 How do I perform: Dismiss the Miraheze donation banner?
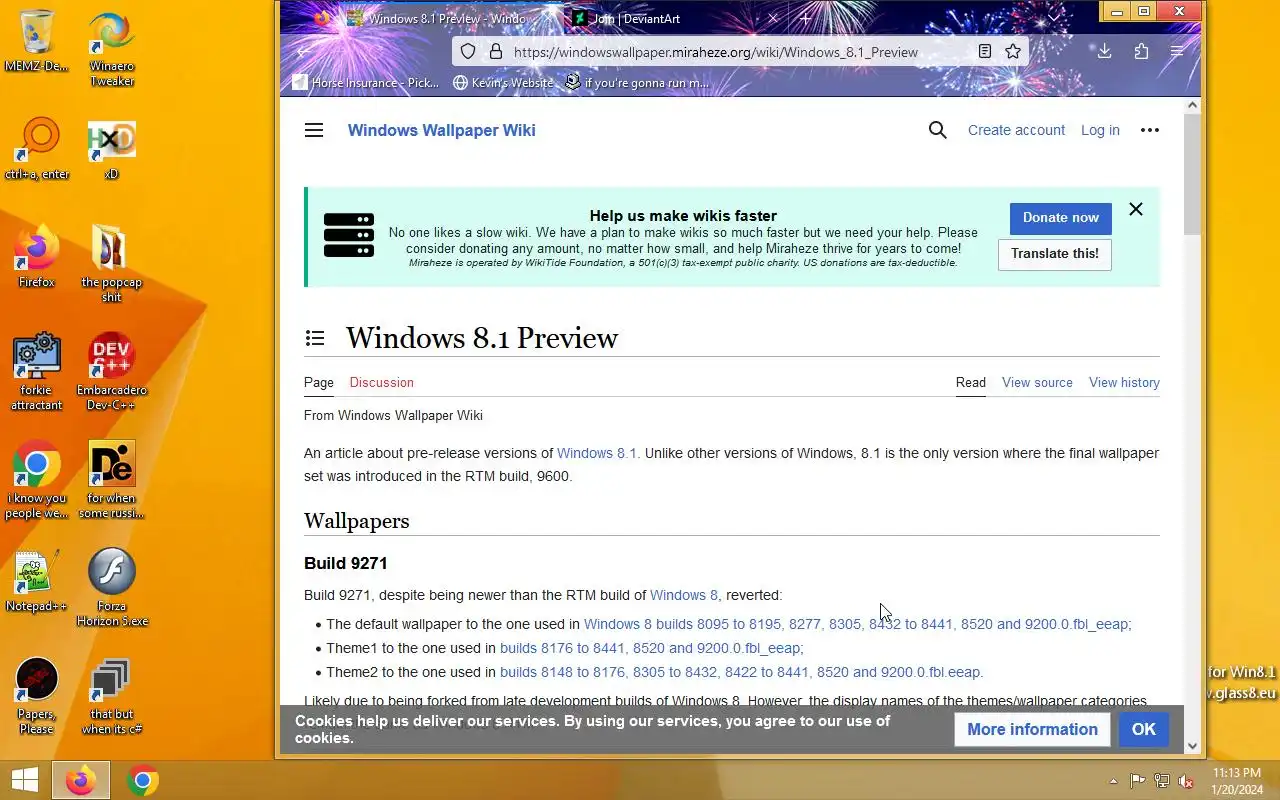pos(1136,209)
